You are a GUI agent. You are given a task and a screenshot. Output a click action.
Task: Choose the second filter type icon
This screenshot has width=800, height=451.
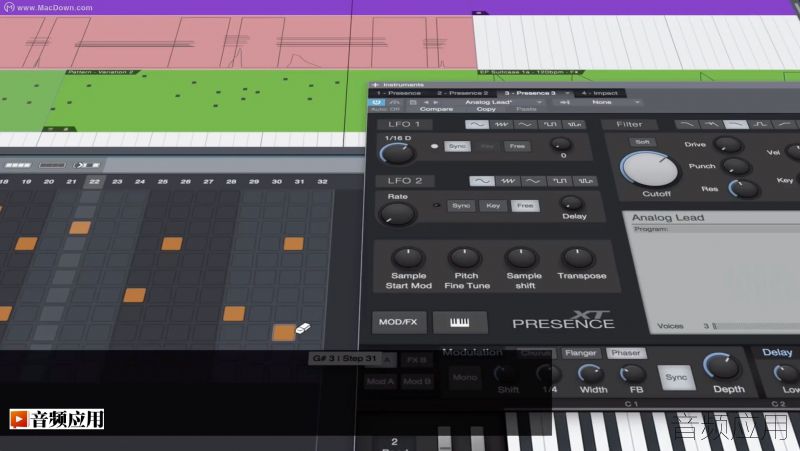(711, 124)
